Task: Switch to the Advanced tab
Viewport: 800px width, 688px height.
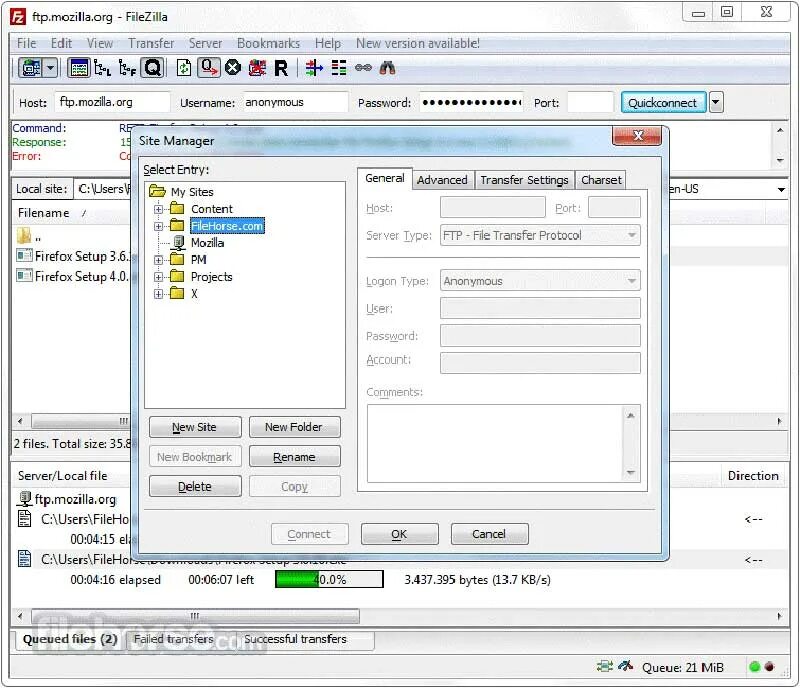Action: (442, 180)
